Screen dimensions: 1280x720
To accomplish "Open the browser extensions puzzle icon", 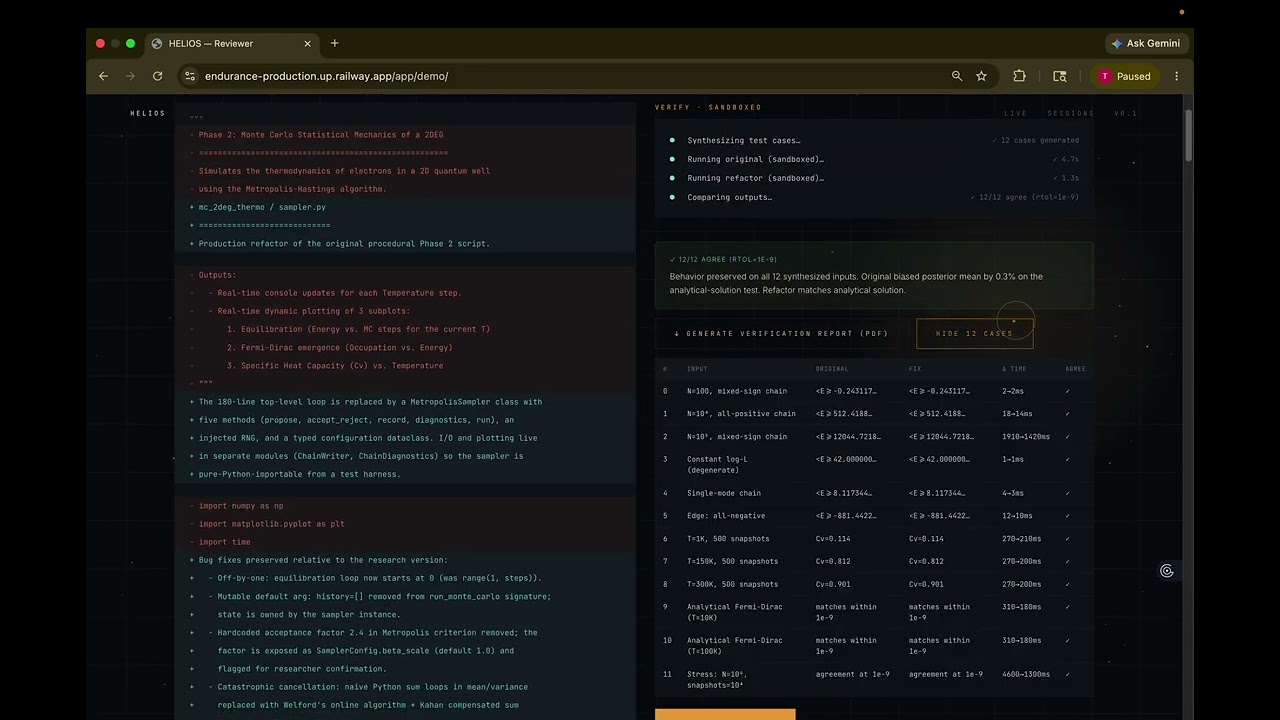I will coord(1019,76).
